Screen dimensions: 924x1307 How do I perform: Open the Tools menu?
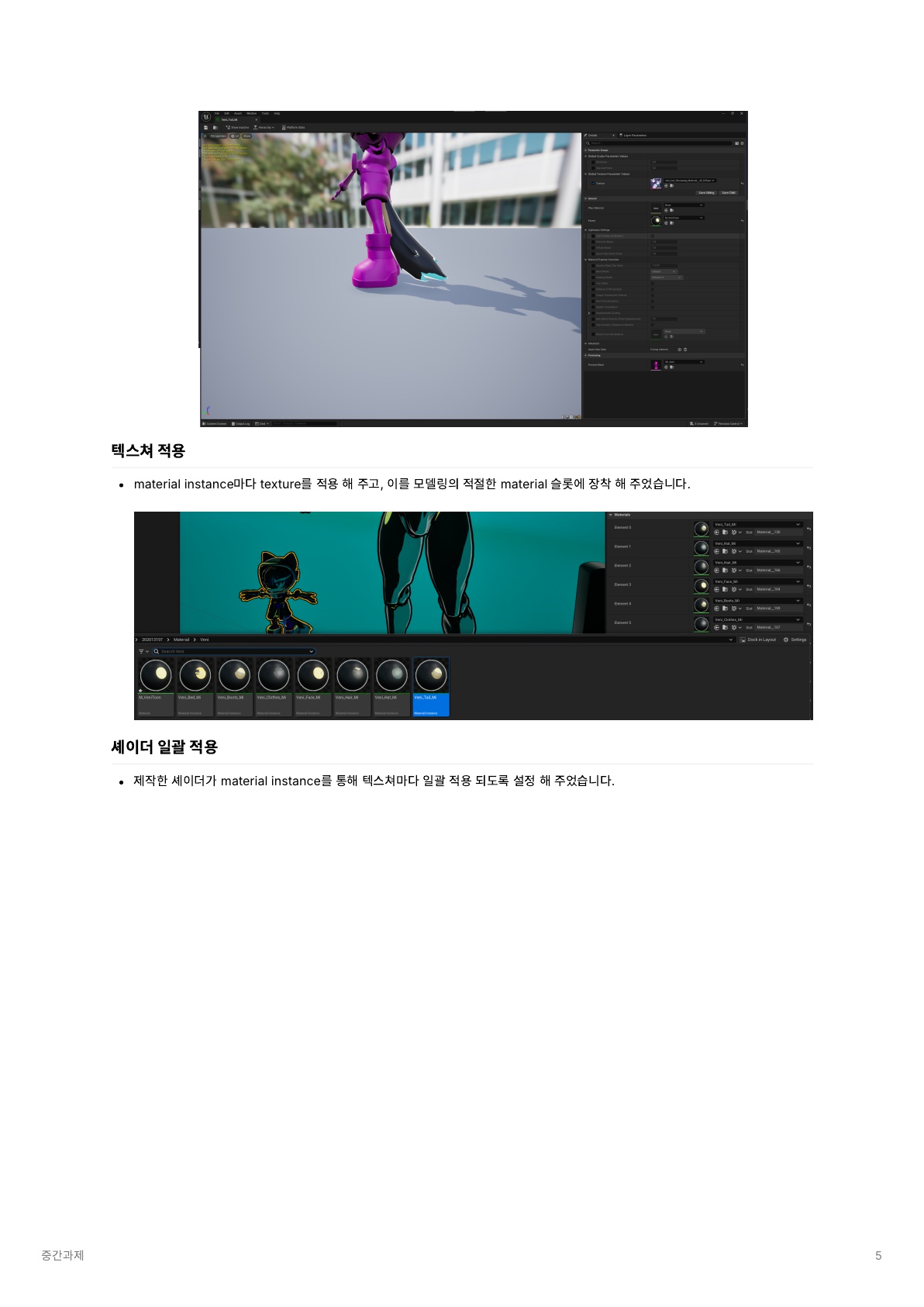coord(265,113)
